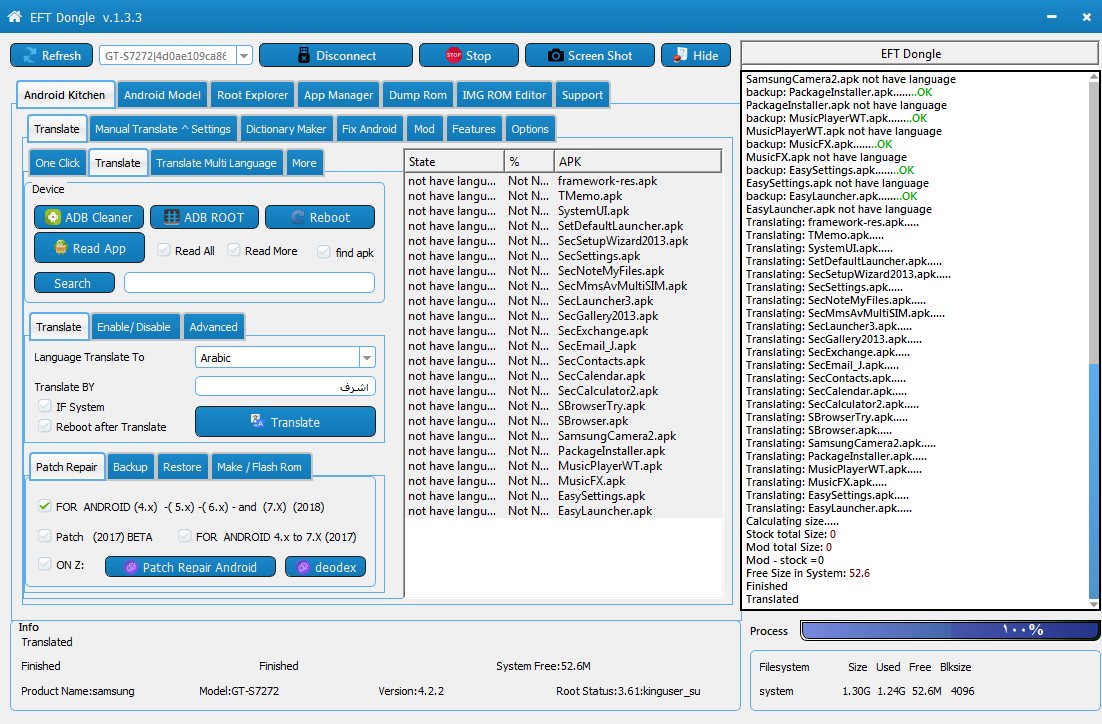1102x724 pixels.
Task: Click the GT-S7272 device combo box
Action: pyautogui.click(x=176, y=56)
